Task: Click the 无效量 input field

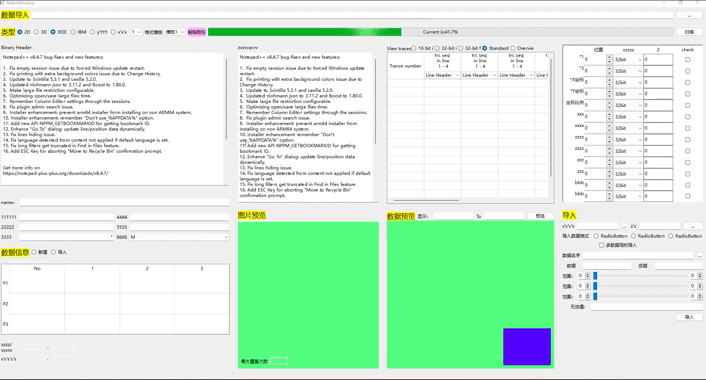Action: coord(646,307)
